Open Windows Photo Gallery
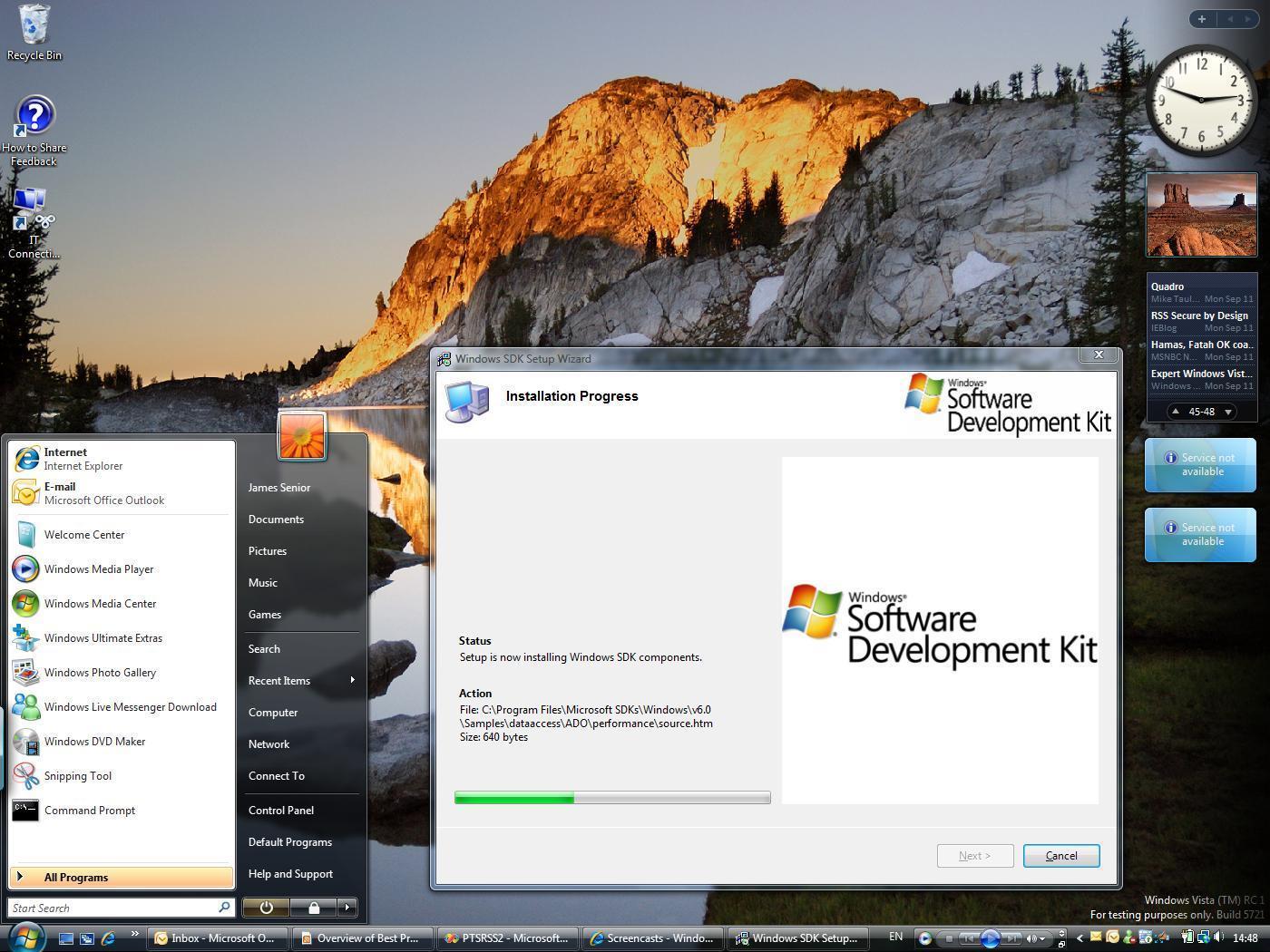 [122, 673]
